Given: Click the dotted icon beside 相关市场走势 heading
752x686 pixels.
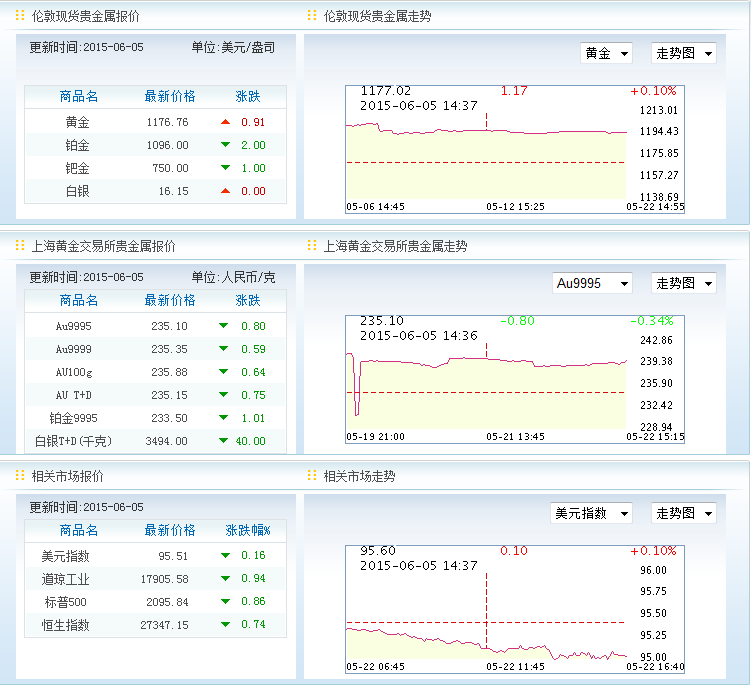Looking at the screenshot, I should 312,476.
